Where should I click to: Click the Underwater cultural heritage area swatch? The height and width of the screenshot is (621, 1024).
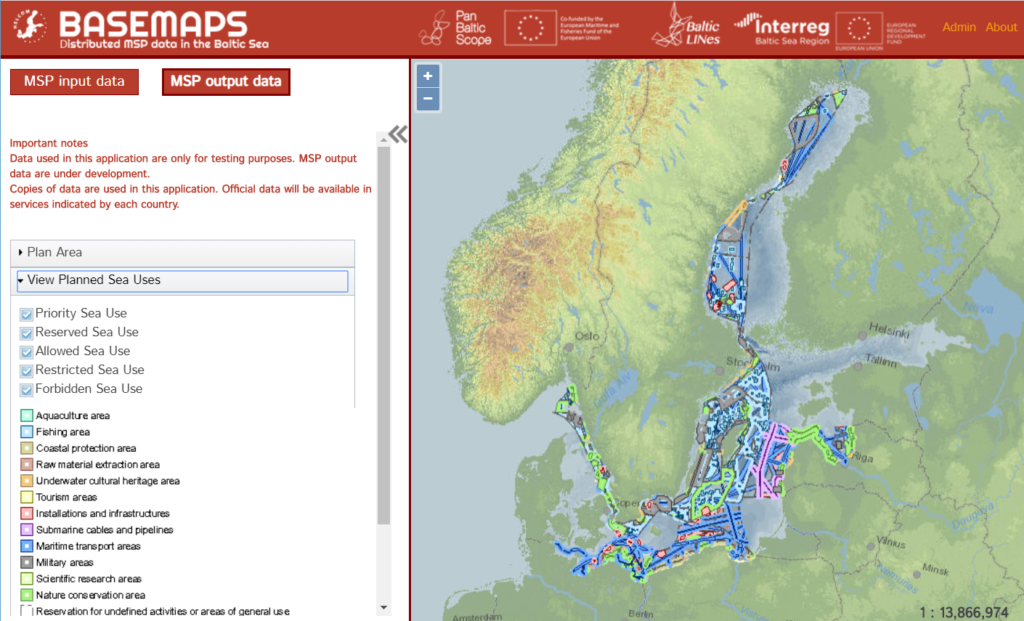pos(26,481)
